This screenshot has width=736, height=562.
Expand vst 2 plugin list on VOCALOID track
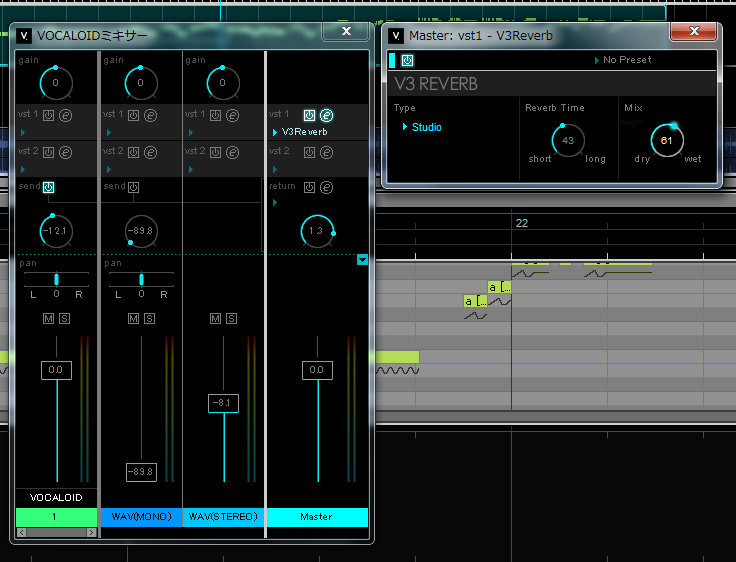point(23,169)
